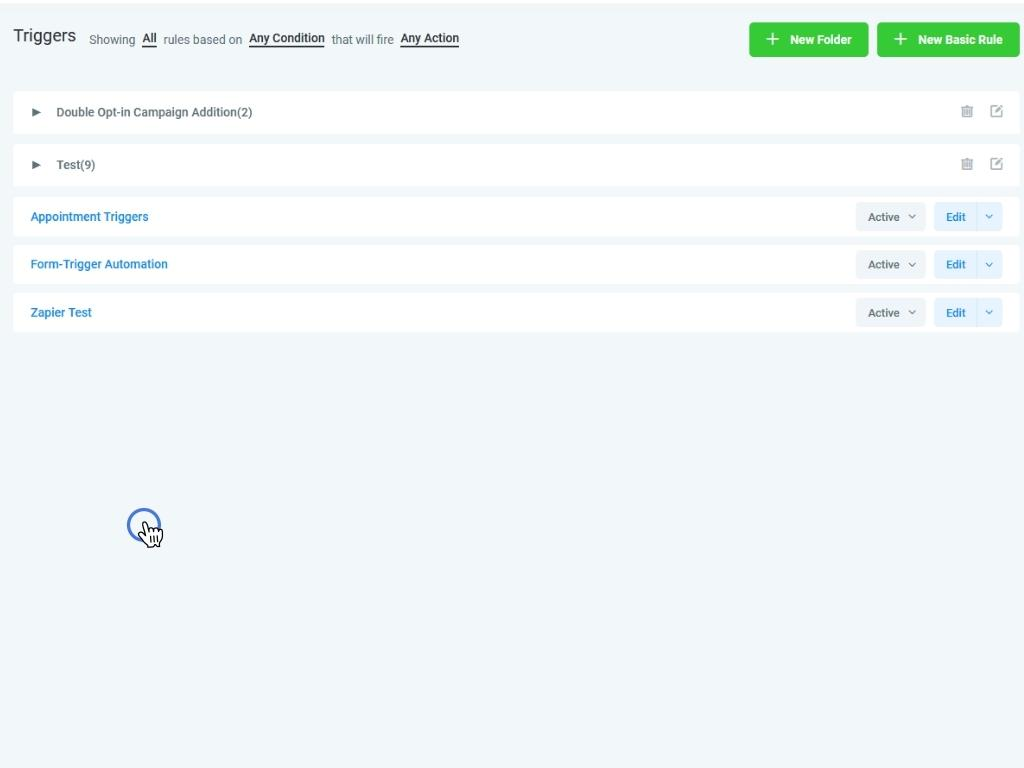Open more options arrow beside Zapier Test Edit
The width and height of the screenshot is (1024, 768).
click(x=989, y=313)
